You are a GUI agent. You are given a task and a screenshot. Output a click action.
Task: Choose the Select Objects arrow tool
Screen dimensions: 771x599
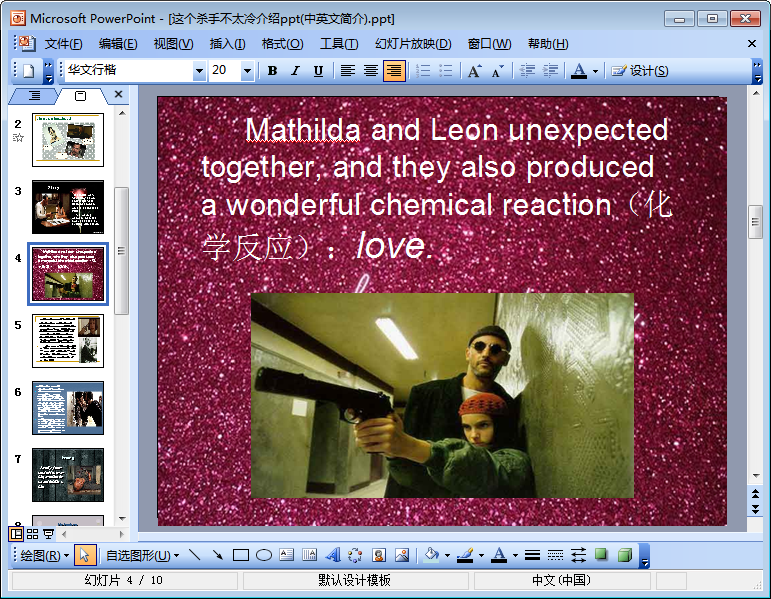click(x=84, y=555)
